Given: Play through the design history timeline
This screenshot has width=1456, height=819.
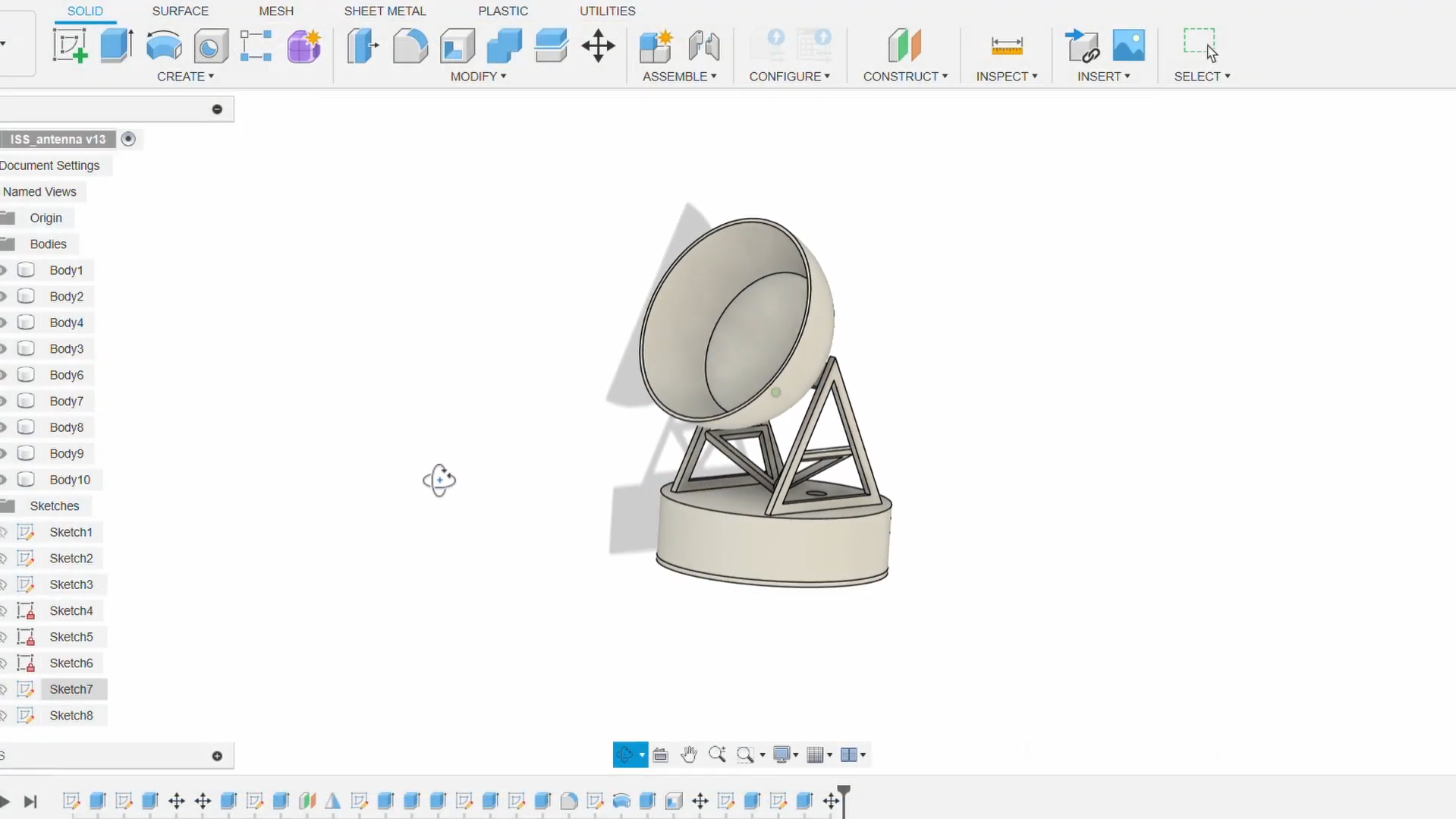Looking at the screenshot, I should (5, 802).
